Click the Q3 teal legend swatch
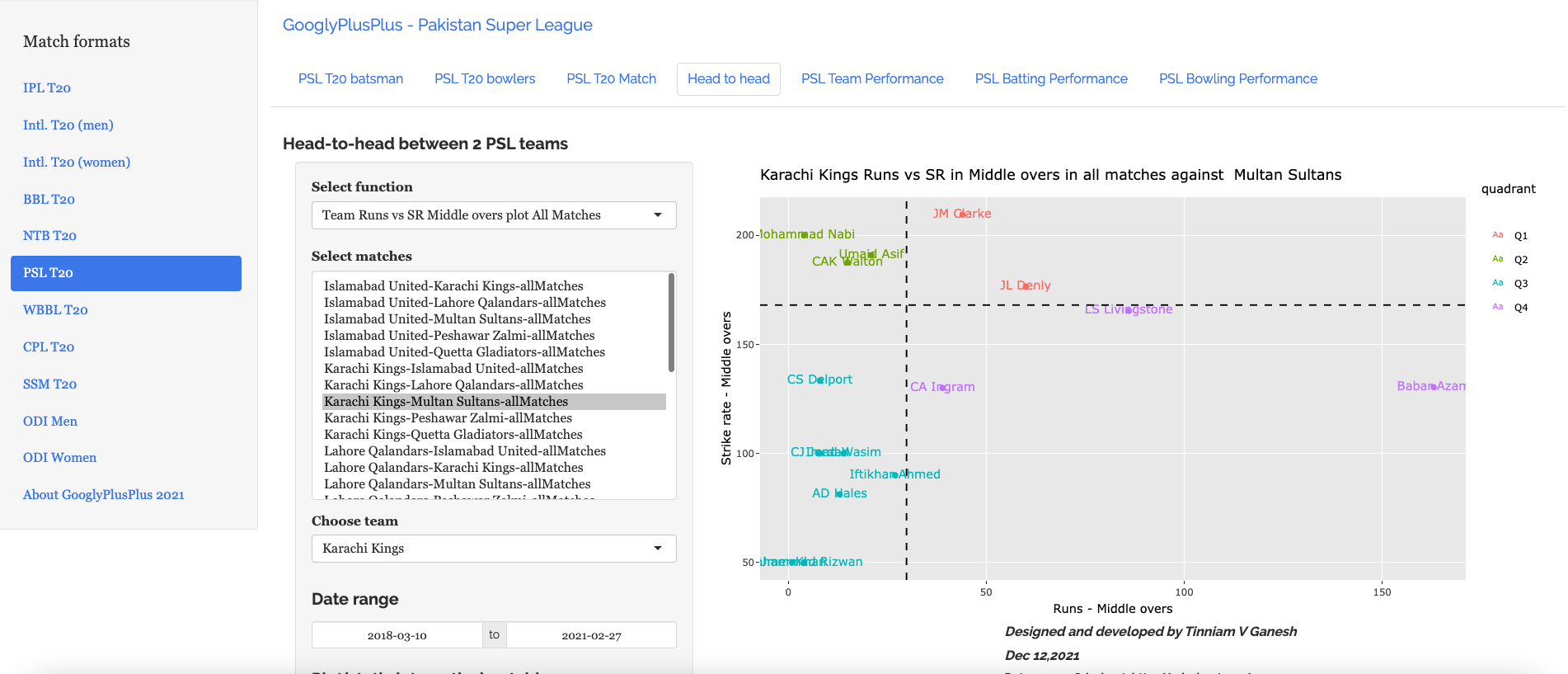This screenshot has height=674, width=1568. click(x=1498, y=283)
